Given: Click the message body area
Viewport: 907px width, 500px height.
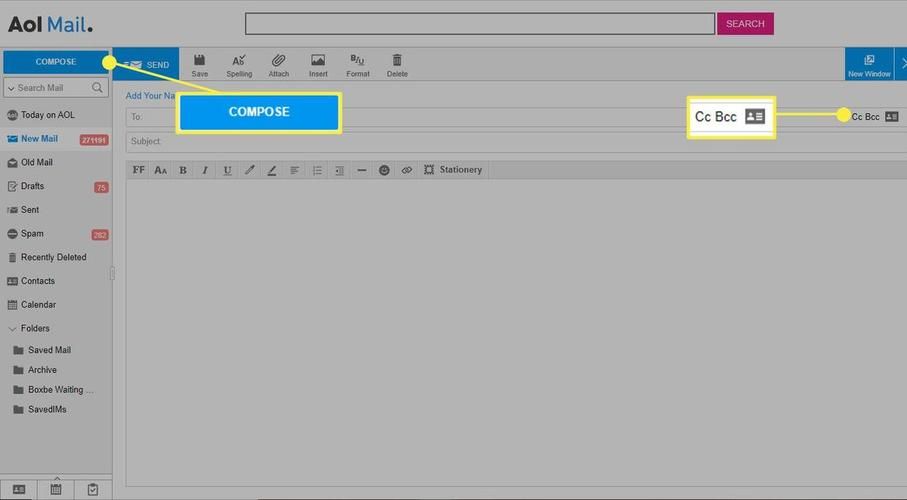Looking at the screenshot, I should (516, 333).
